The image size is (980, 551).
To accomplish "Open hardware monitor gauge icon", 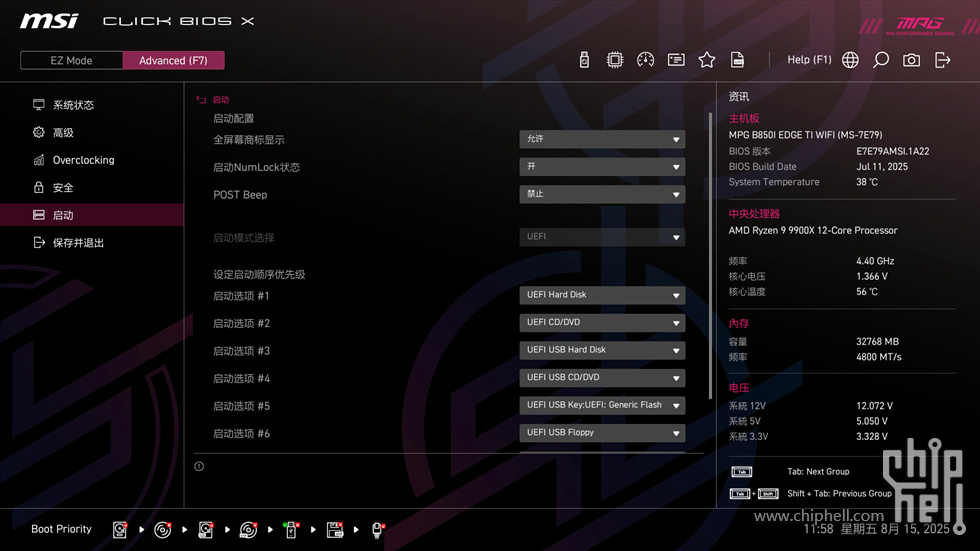I will click(x=645, y=60).
